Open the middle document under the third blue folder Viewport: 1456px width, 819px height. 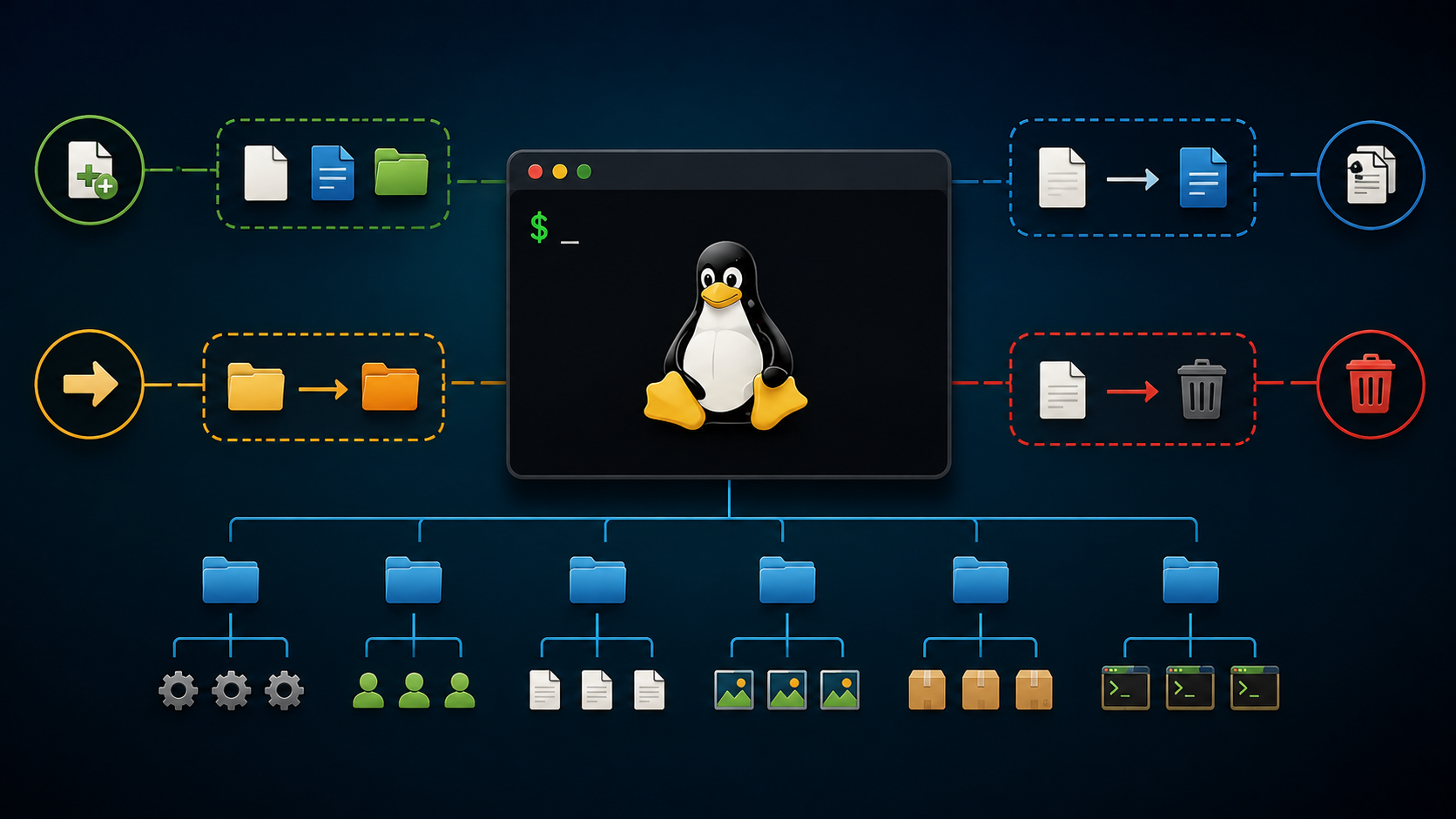(x=597, y=689)
